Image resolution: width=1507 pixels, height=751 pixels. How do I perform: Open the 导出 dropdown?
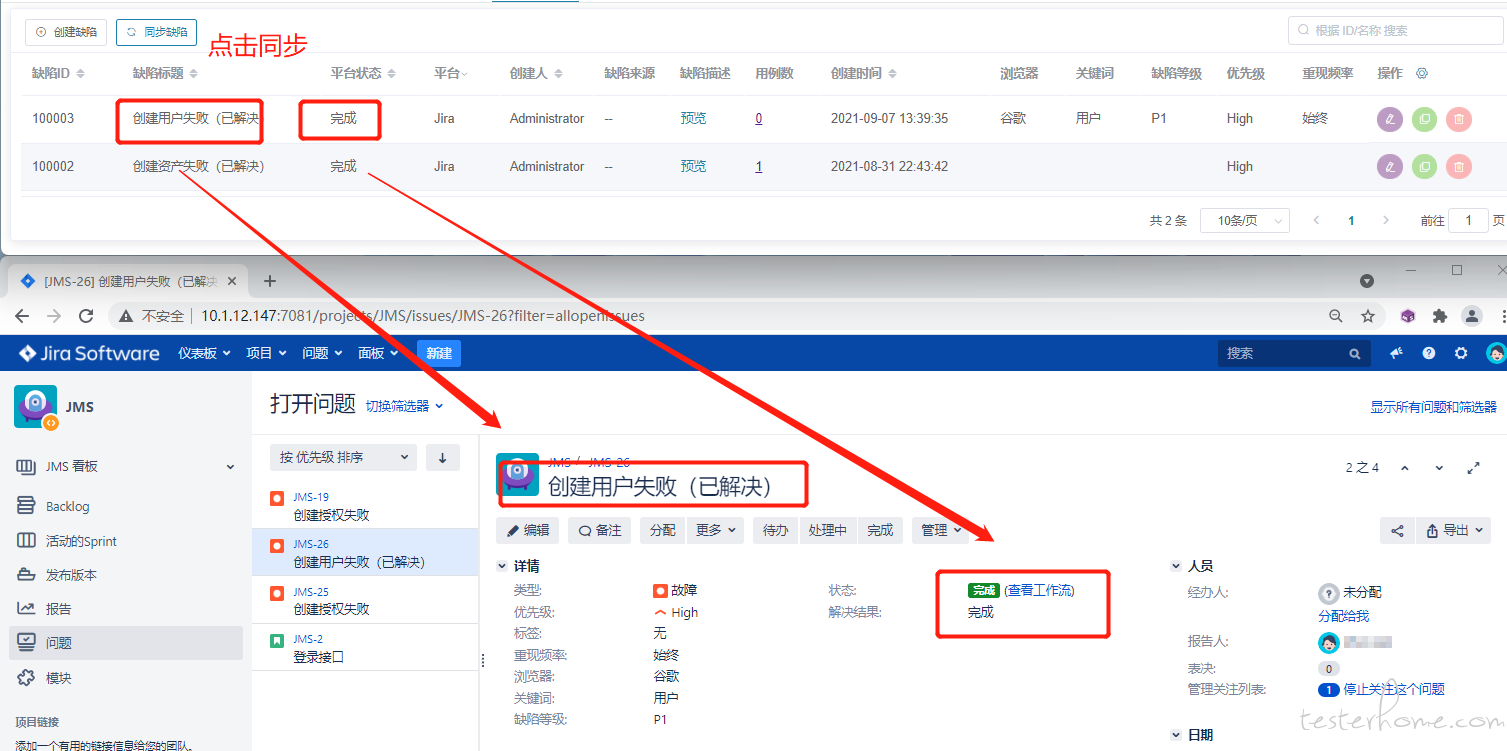[x=1456, y=530]
